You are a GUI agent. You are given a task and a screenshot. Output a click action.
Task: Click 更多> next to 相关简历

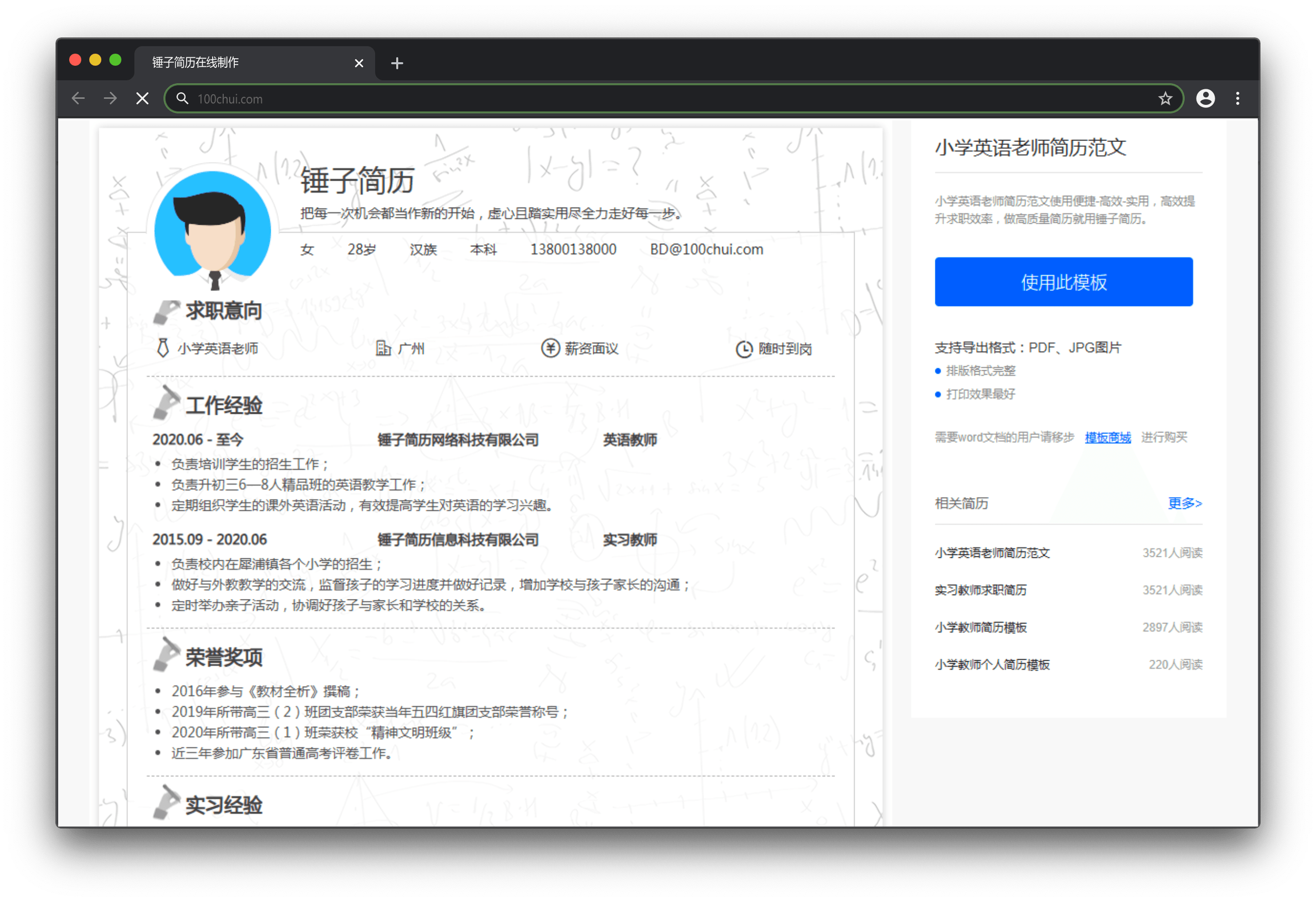pyautogui.click(x=1184, y=503)
